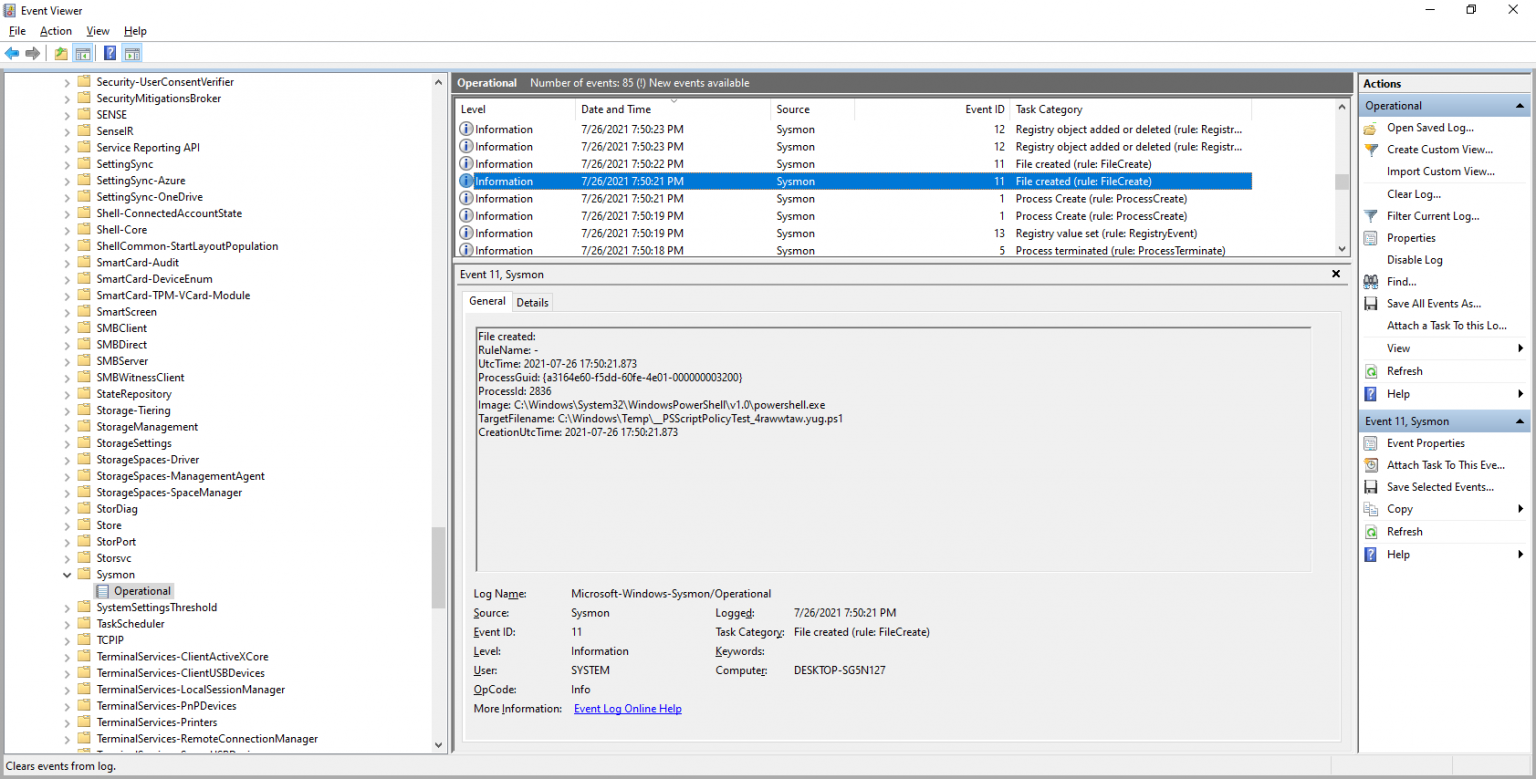Open Filter Current Log dialog
The width and height of the screenshot is (1536, 779).
(1432, 216)
